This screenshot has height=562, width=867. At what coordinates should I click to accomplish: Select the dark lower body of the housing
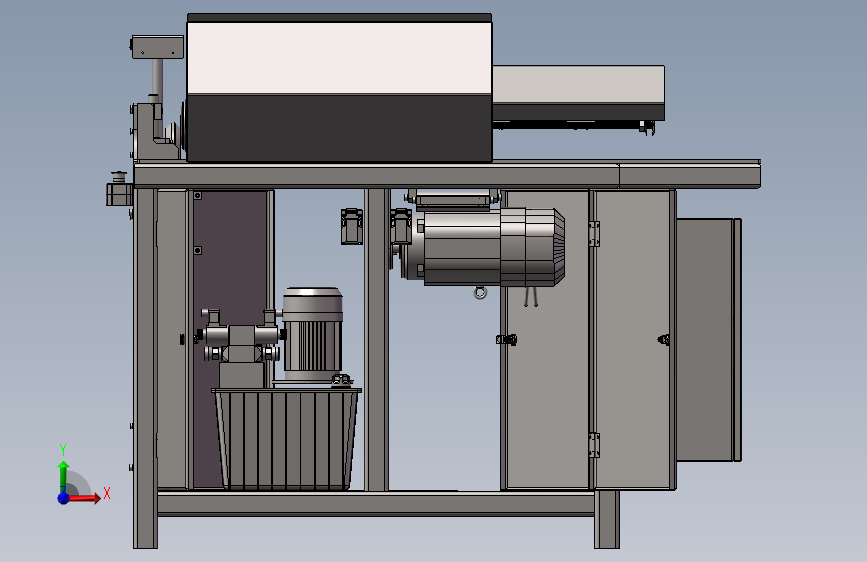[x=339, y=128]
